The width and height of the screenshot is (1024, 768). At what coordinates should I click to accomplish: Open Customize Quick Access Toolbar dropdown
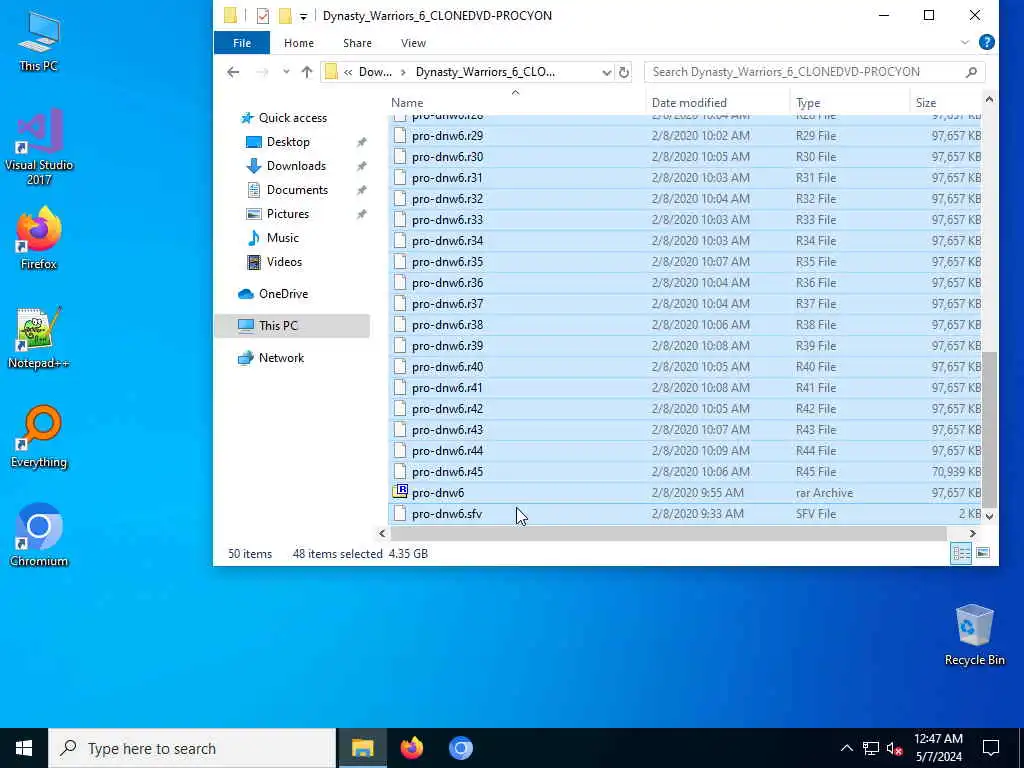click(x=303, y=16)
